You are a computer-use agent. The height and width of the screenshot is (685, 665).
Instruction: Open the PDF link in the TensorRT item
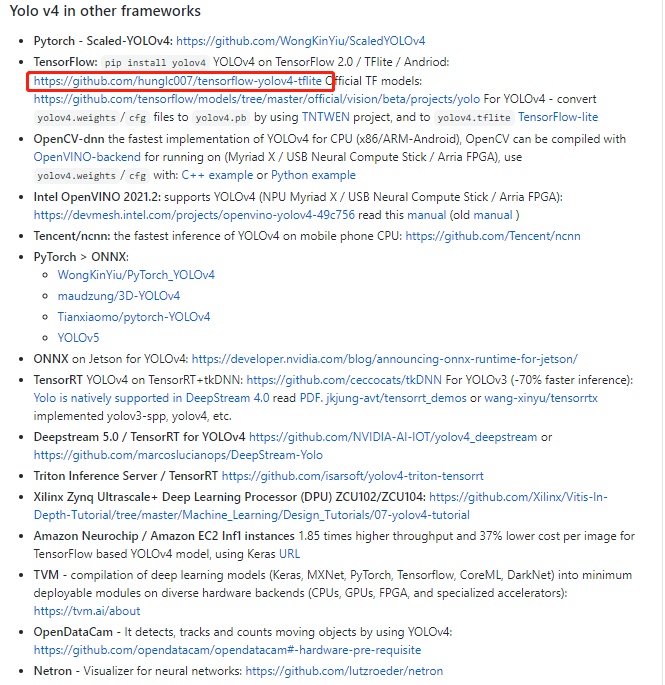coord(310,398)
